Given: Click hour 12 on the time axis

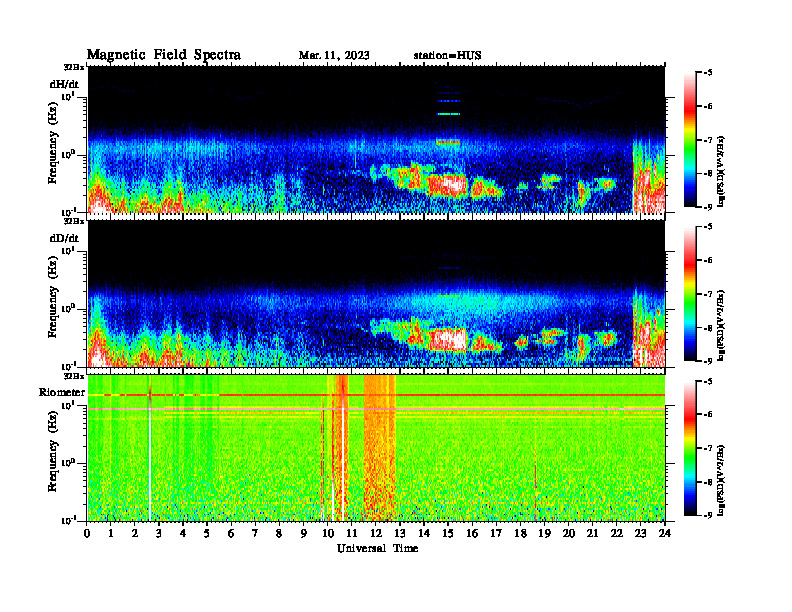Looking at the screenshot, I should pyautogui.click(x=375, y=534).
